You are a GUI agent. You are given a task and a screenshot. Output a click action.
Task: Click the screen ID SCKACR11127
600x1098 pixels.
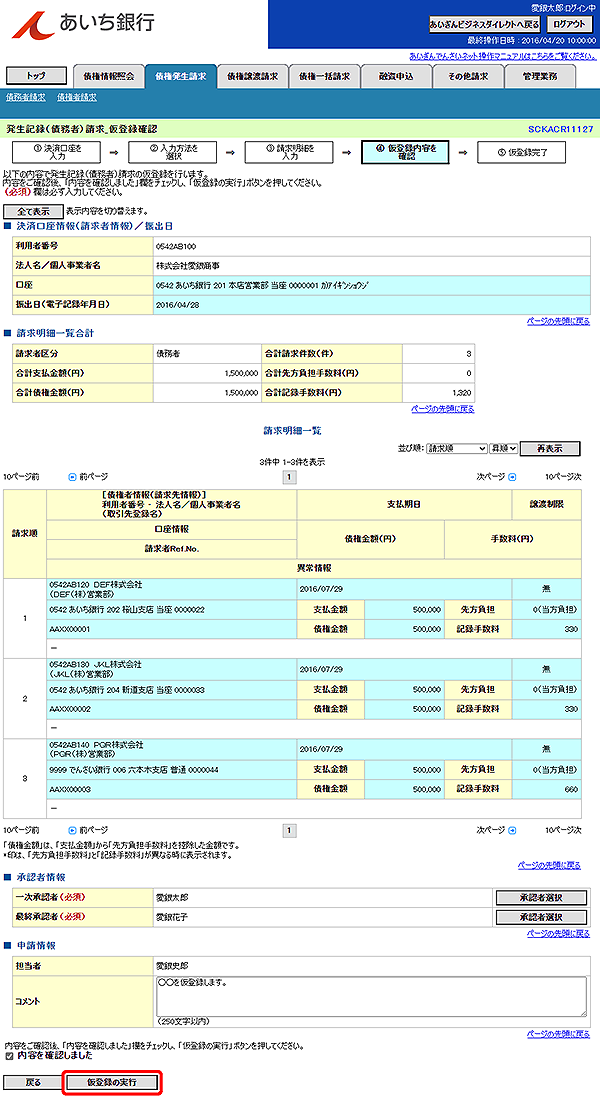[561, 130]
